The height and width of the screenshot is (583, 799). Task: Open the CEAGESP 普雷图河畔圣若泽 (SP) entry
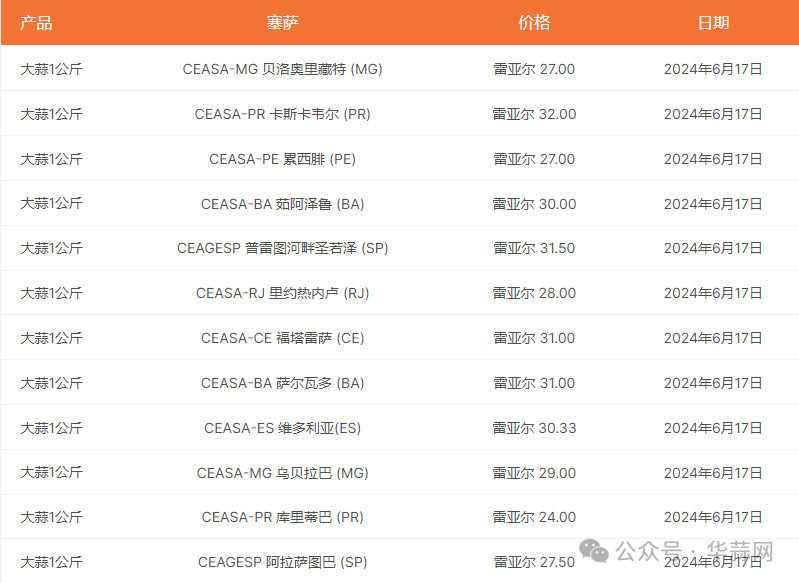coord(282,248)
